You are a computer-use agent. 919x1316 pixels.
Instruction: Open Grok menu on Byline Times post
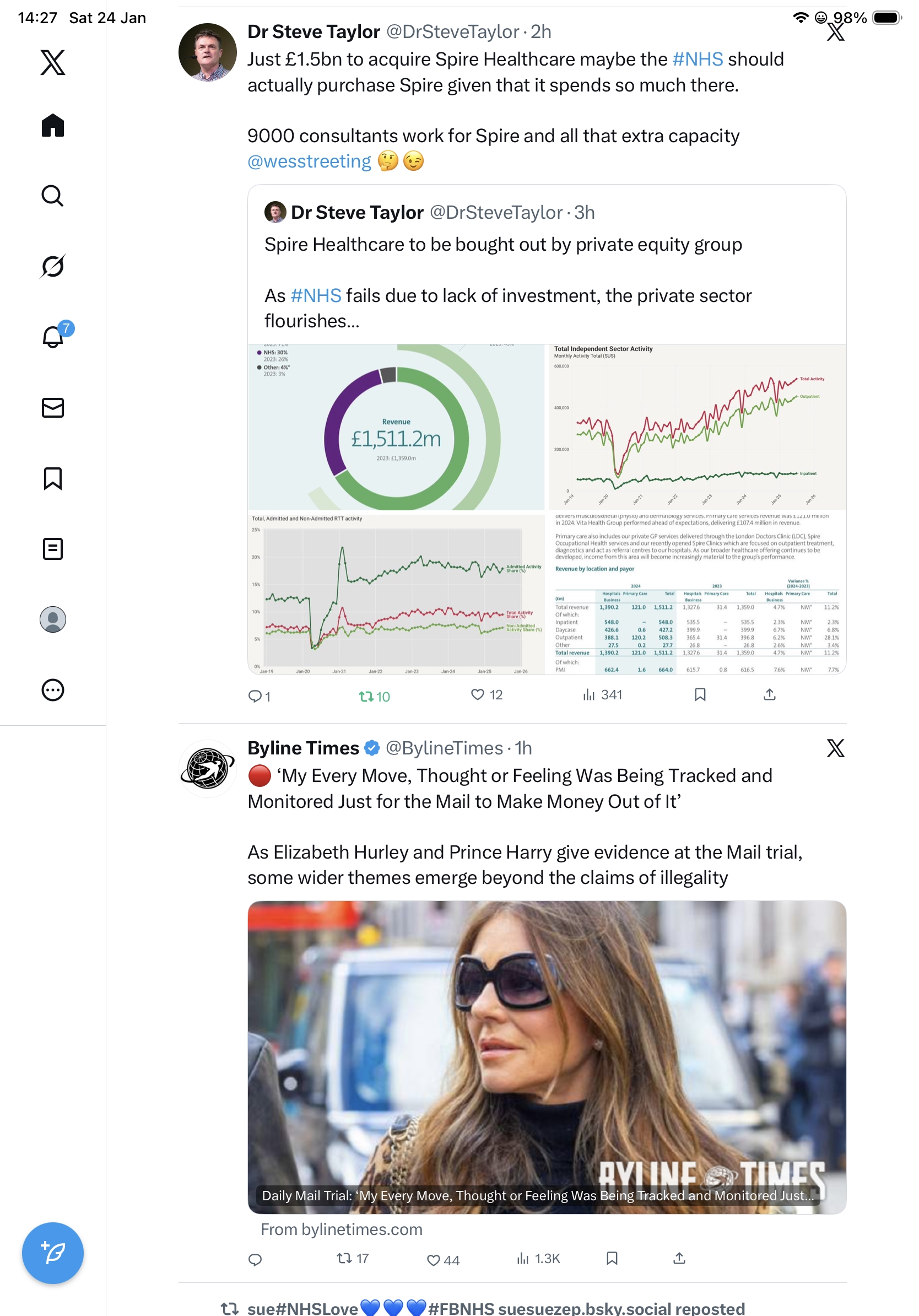coord(835,748)
